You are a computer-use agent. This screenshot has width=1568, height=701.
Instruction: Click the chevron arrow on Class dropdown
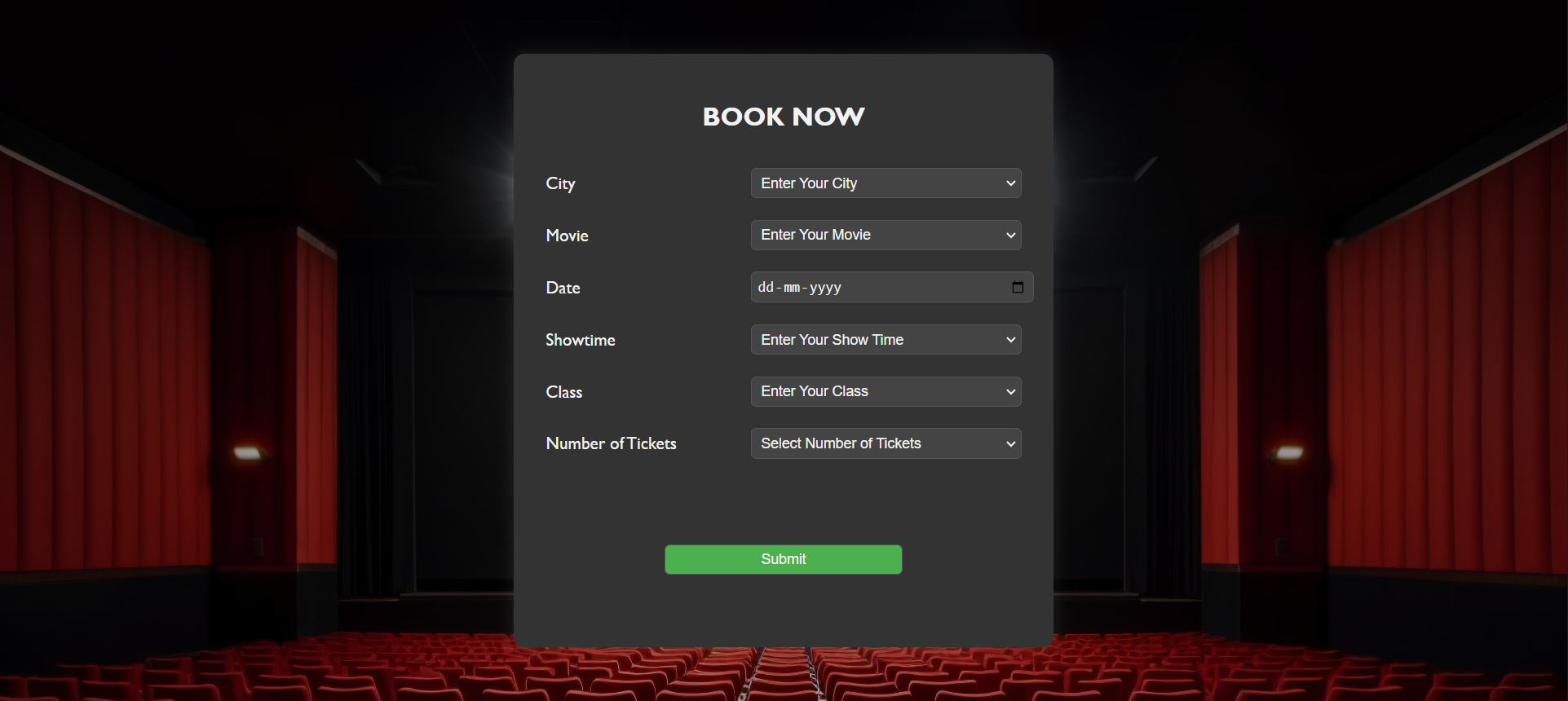(1011, 392)
